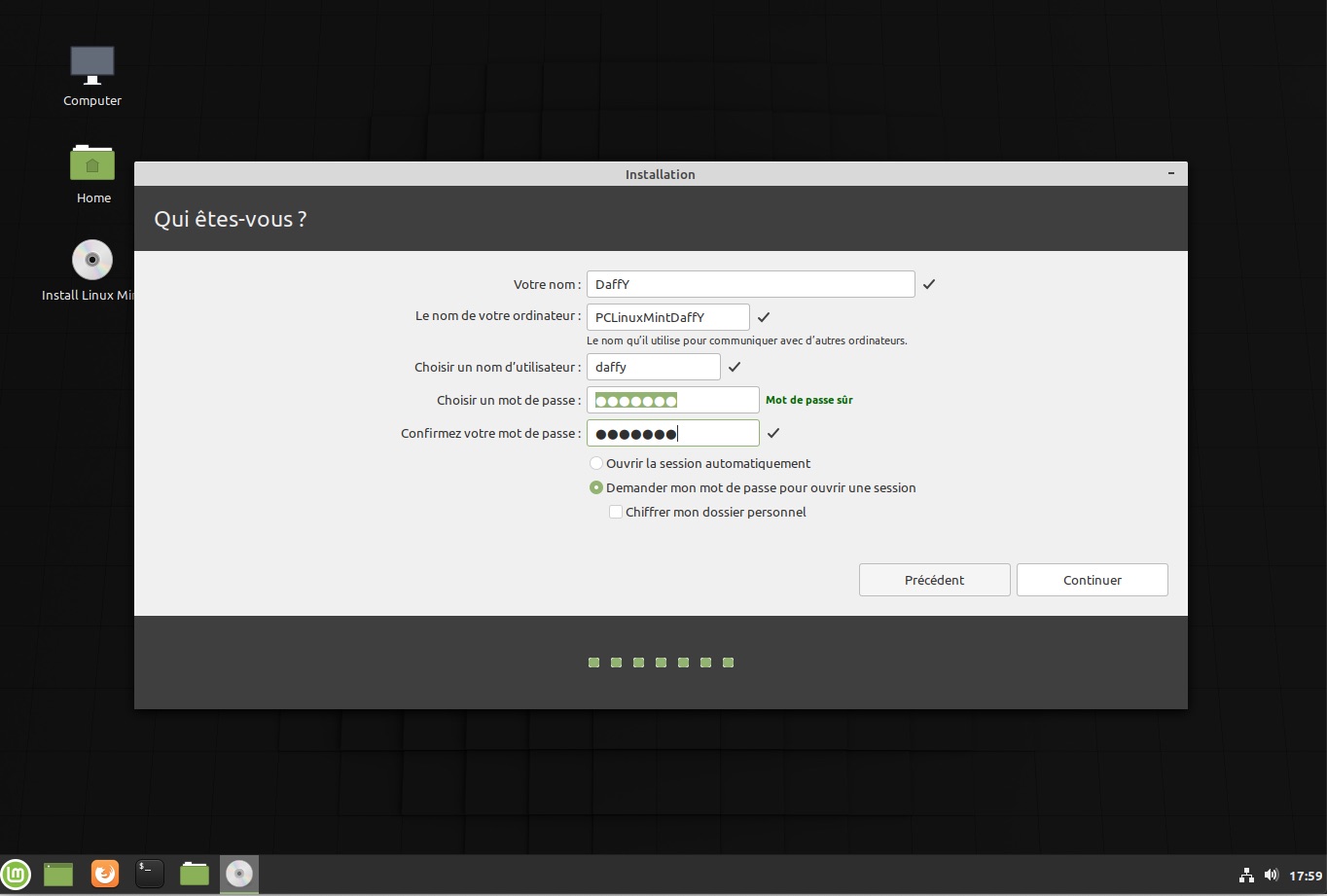This screenshot has height=896, width=1327.
Task: Click the 'Votre nom' text field
Action: pyautogui.click(x=750, y=284)
